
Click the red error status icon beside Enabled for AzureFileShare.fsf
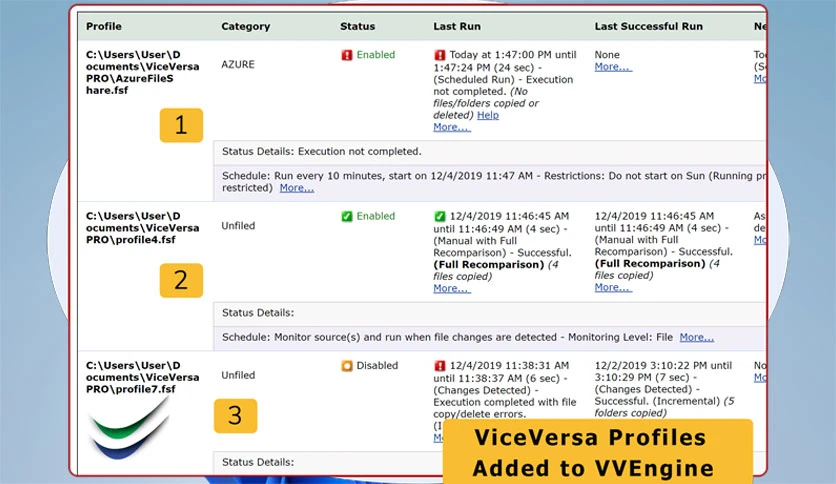[x=347, y=55]
